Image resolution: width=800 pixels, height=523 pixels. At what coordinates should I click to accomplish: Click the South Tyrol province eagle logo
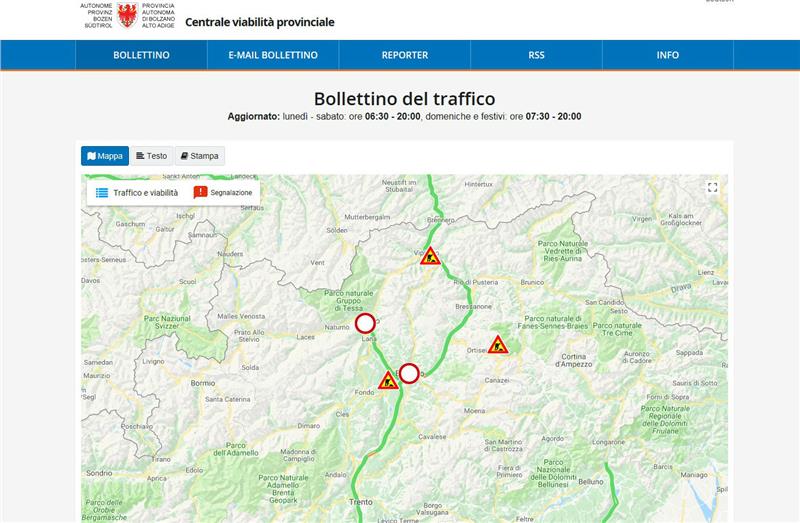127,14
